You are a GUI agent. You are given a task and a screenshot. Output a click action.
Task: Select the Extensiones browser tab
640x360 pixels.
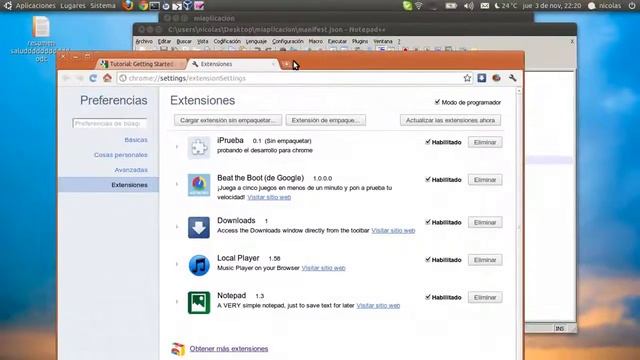(233, 64)
